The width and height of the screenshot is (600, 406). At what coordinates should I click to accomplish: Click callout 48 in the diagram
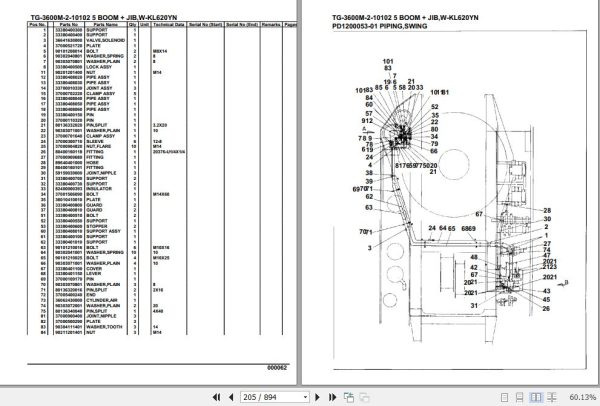pos(474,258)
